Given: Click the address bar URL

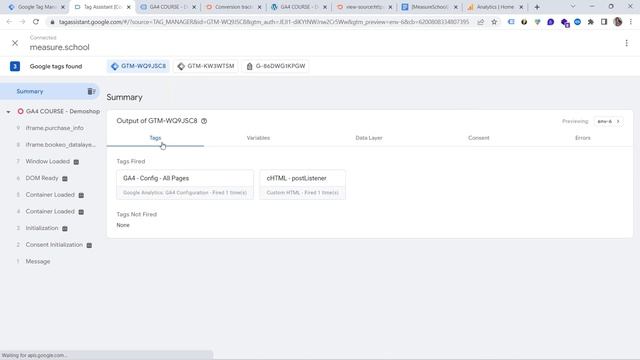Looking at the screenshot, I should pos(264,22).
